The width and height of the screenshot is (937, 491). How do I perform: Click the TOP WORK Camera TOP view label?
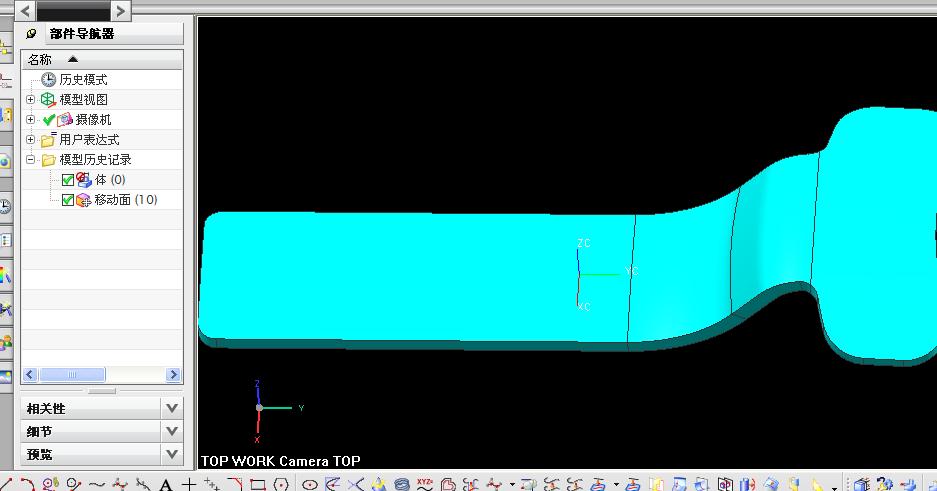point(280,461)
